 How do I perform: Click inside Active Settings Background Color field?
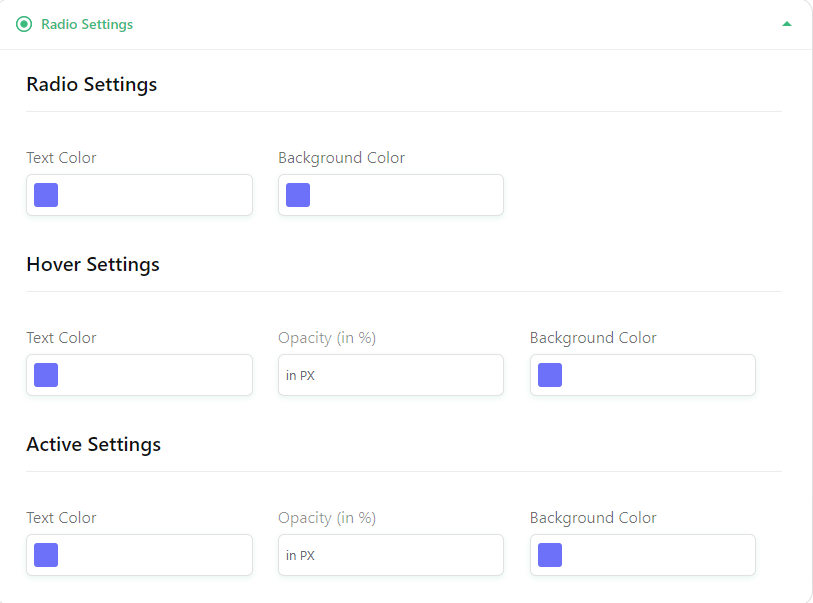tap(643, 555)
